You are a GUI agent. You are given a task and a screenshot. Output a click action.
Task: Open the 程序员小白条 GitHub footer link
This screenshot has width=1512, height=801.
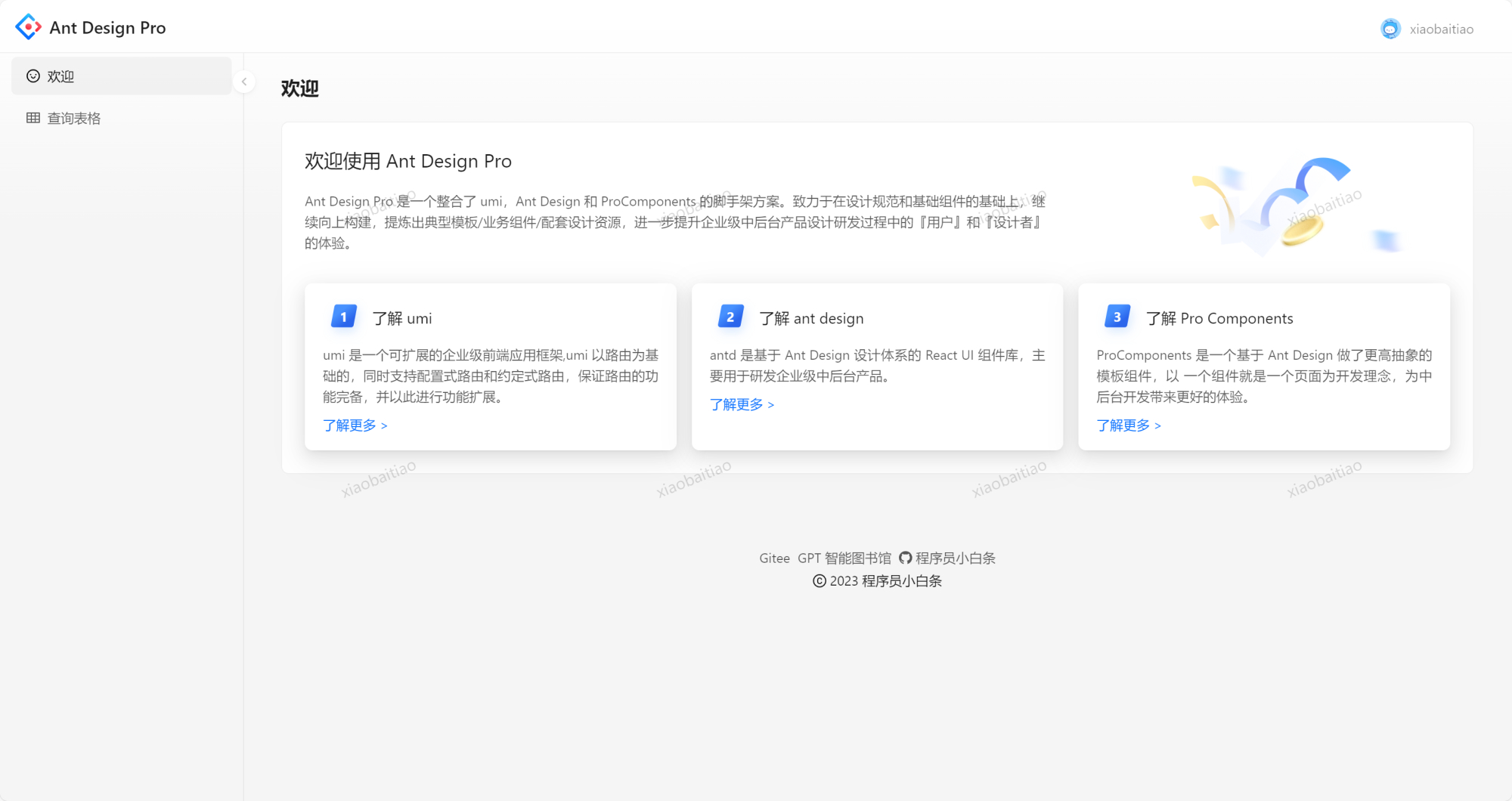click(947, 558)
